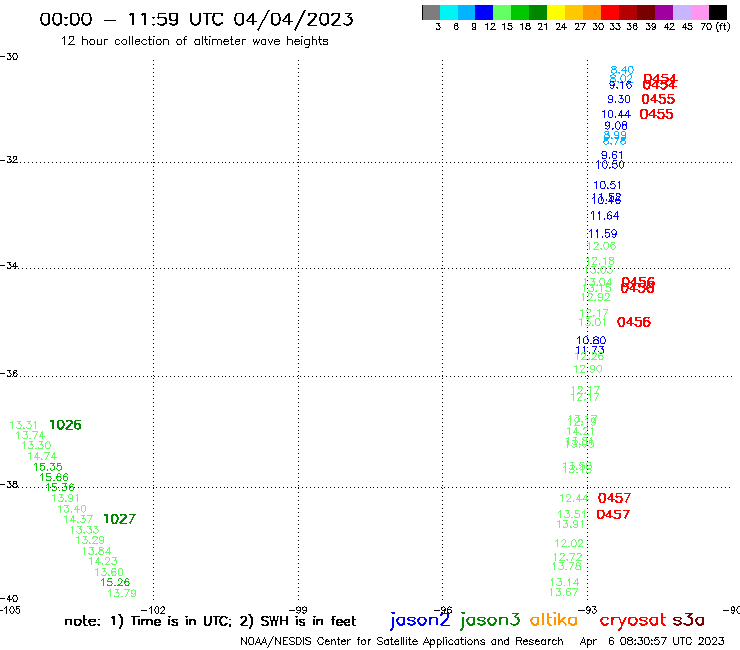Click the '70 (ft)' legend scale label

pos(715,26)
